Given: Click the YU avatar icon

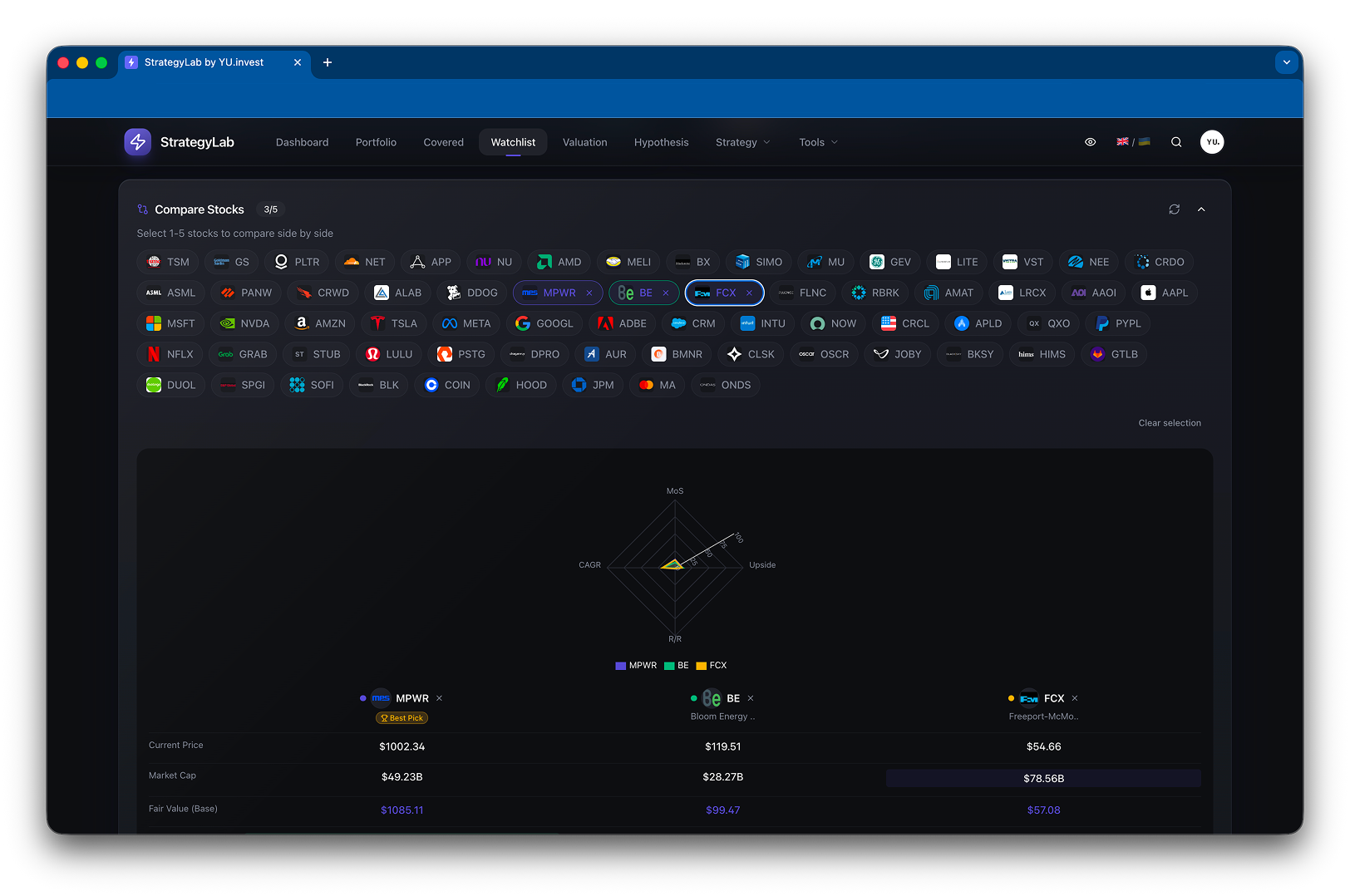Looking at the screenshot, I should click(1212, 141).
